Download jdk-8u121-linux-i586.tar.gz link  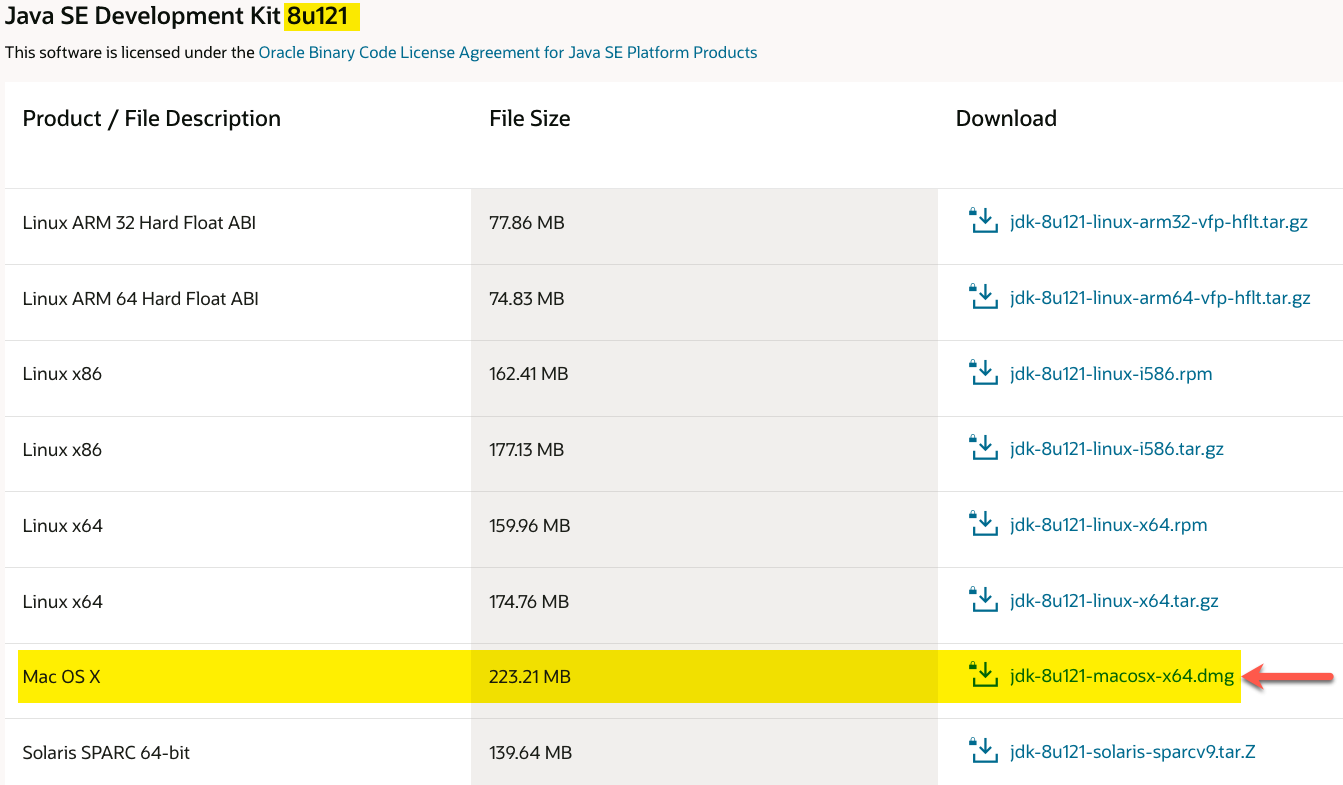1117,450
